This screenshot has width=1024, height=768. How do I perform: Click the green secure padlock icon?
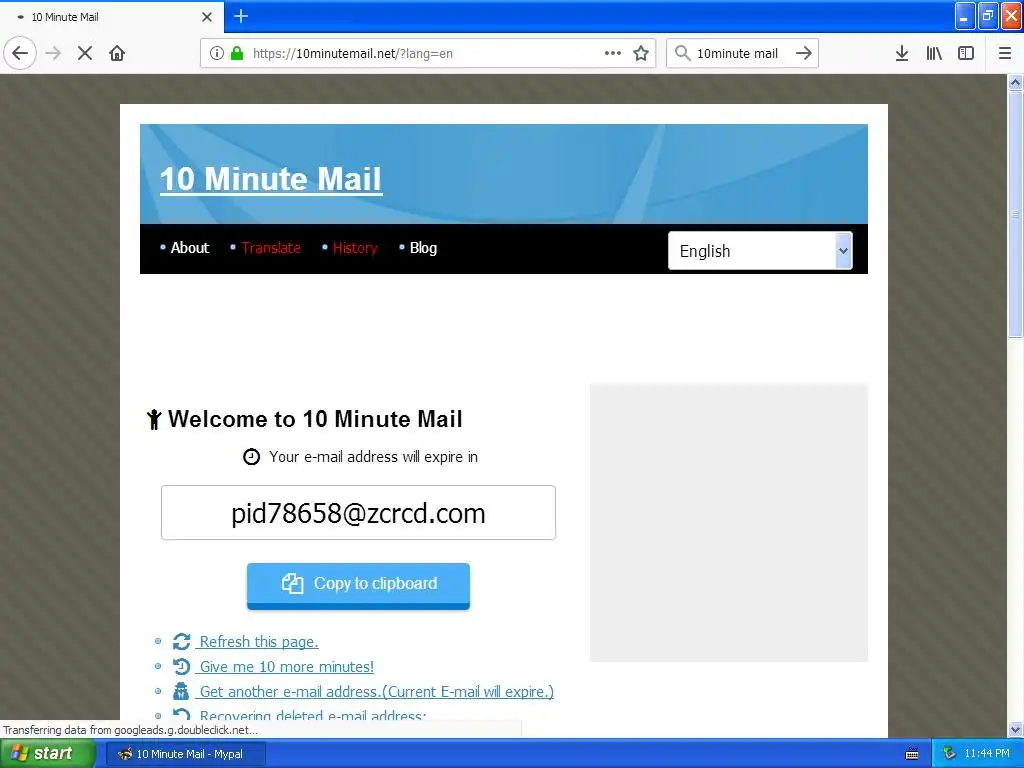coord(237,53)
